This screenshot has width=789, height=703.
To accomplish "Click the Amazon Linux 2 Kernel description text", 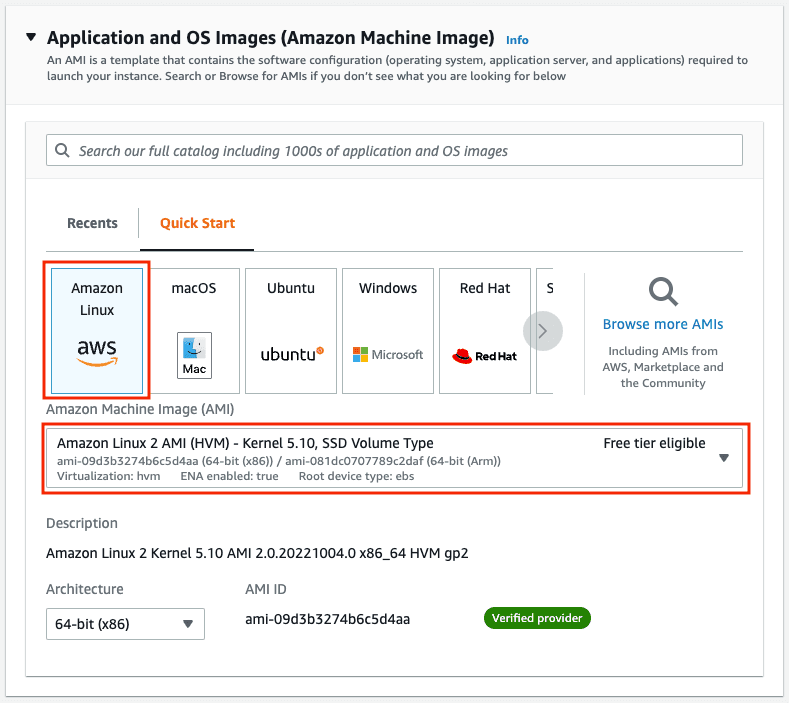I will click(257, 553).
